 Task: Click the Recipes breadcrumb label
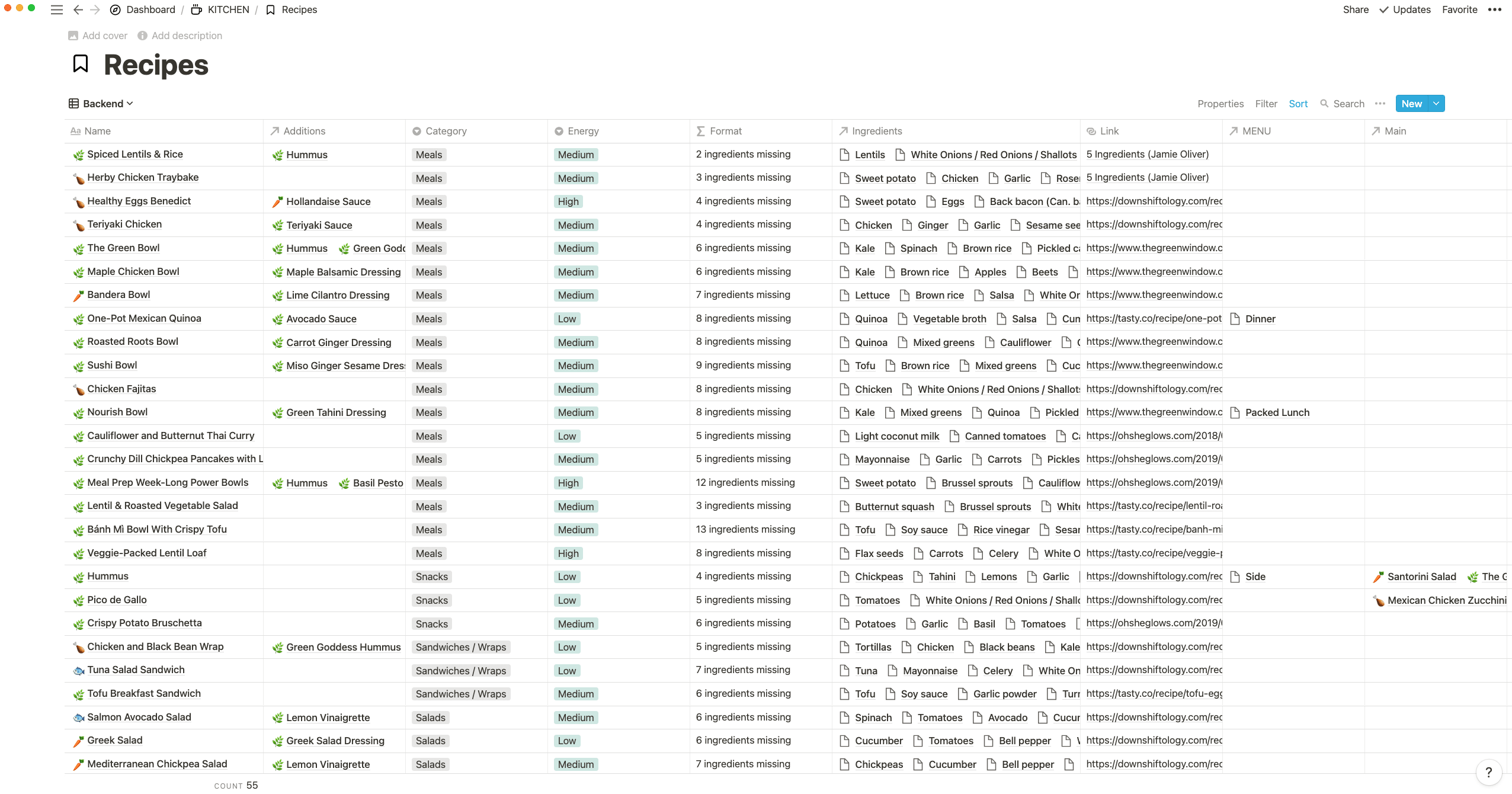pyautogui.click(x=299, y=9)
